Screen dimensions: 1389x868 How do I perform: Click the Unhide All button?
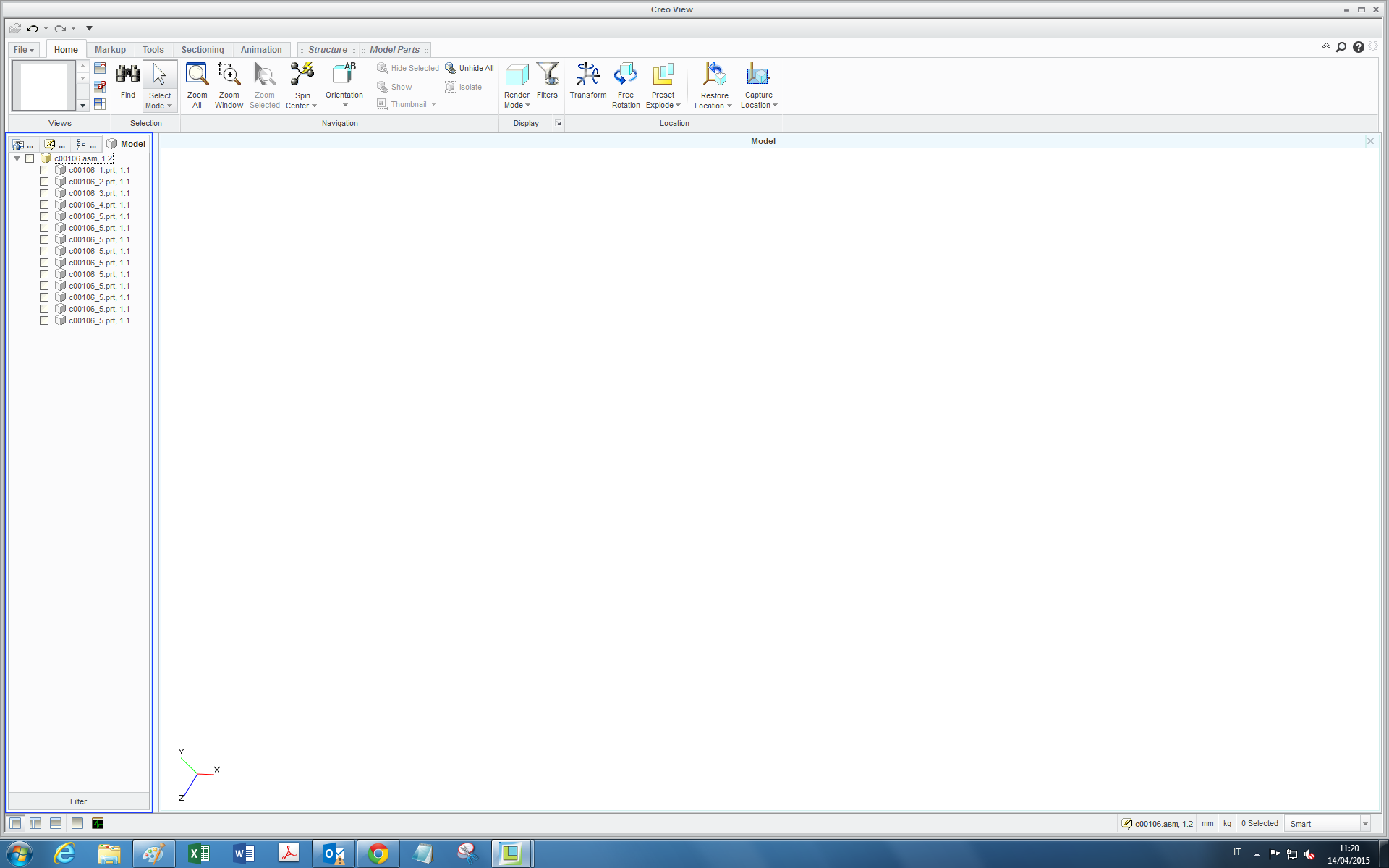[x=469, y=67]
